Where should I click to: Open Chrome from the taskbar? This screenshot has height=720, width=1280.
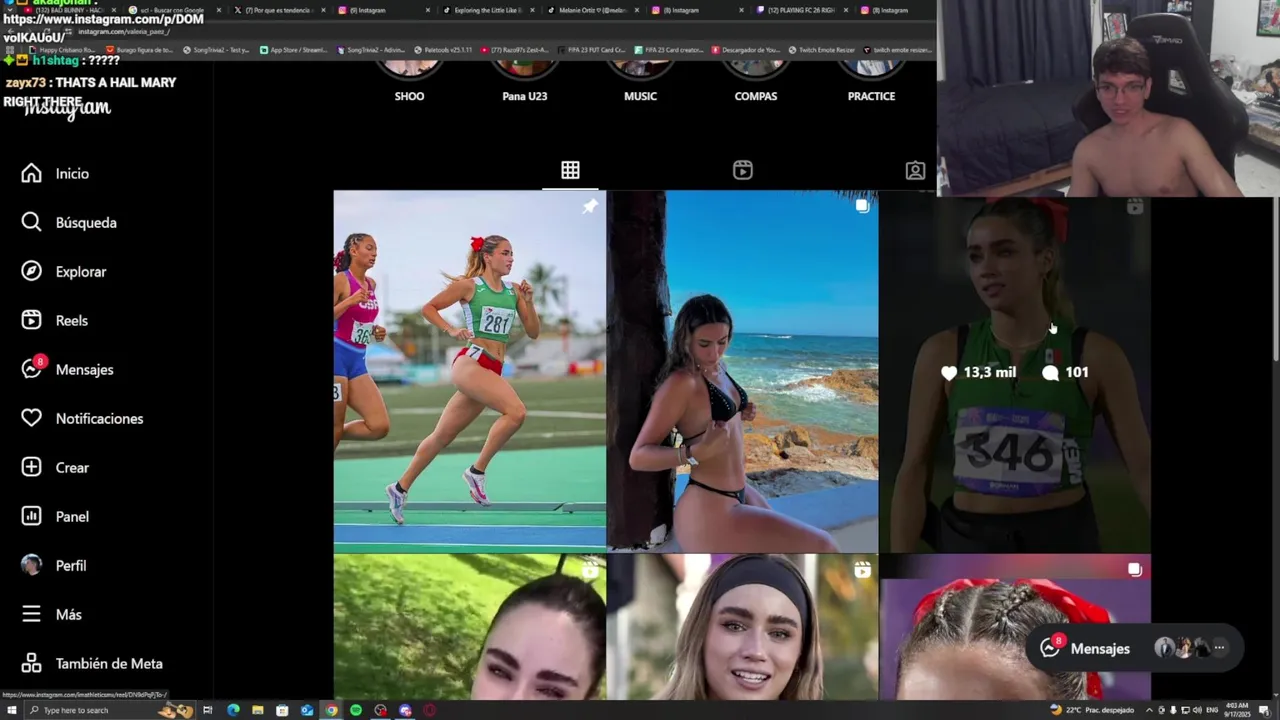332,710
